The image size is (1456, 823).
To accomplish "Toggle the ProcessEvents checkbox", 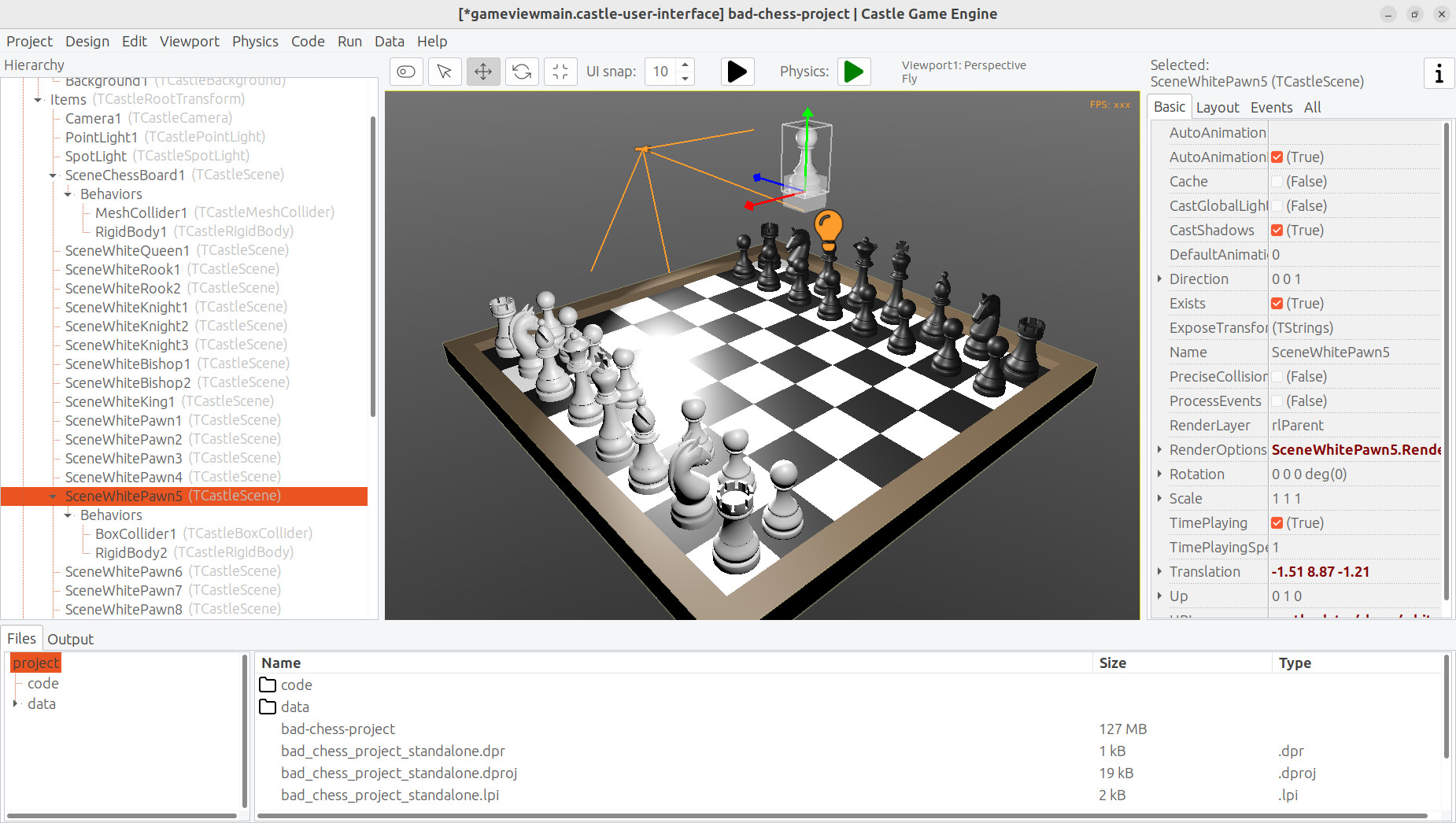I will click(1277, 401).
